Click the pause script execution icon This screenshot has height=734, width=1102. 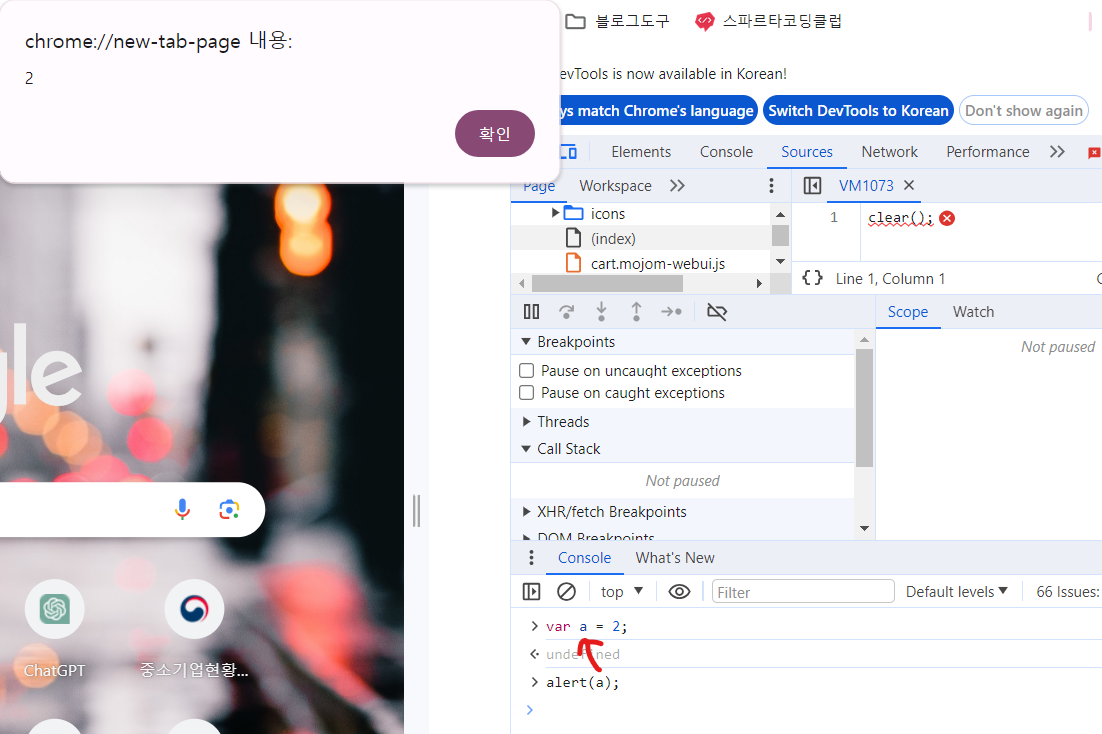[531, 311]
